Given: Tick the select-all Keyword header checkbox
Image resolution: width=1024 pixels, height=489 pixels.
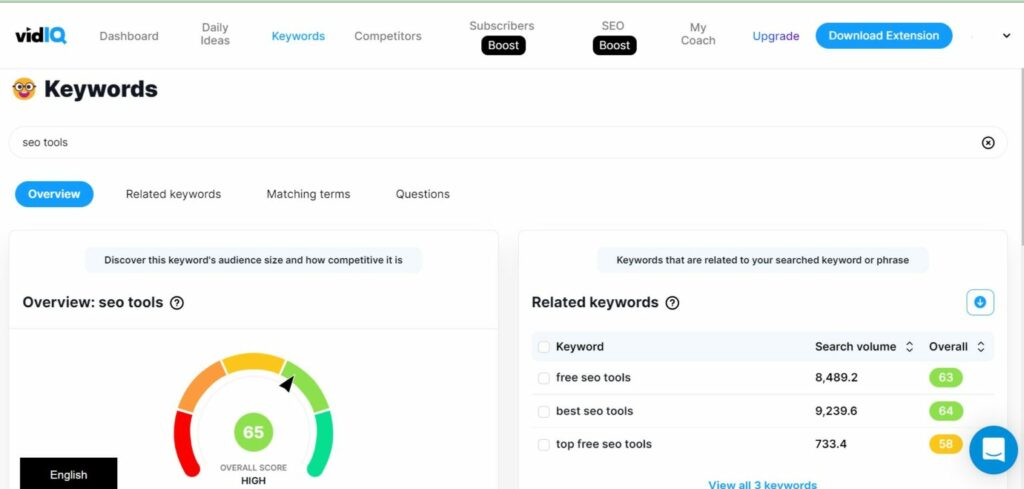Looking at the screenshot, I should coord(543,347).
